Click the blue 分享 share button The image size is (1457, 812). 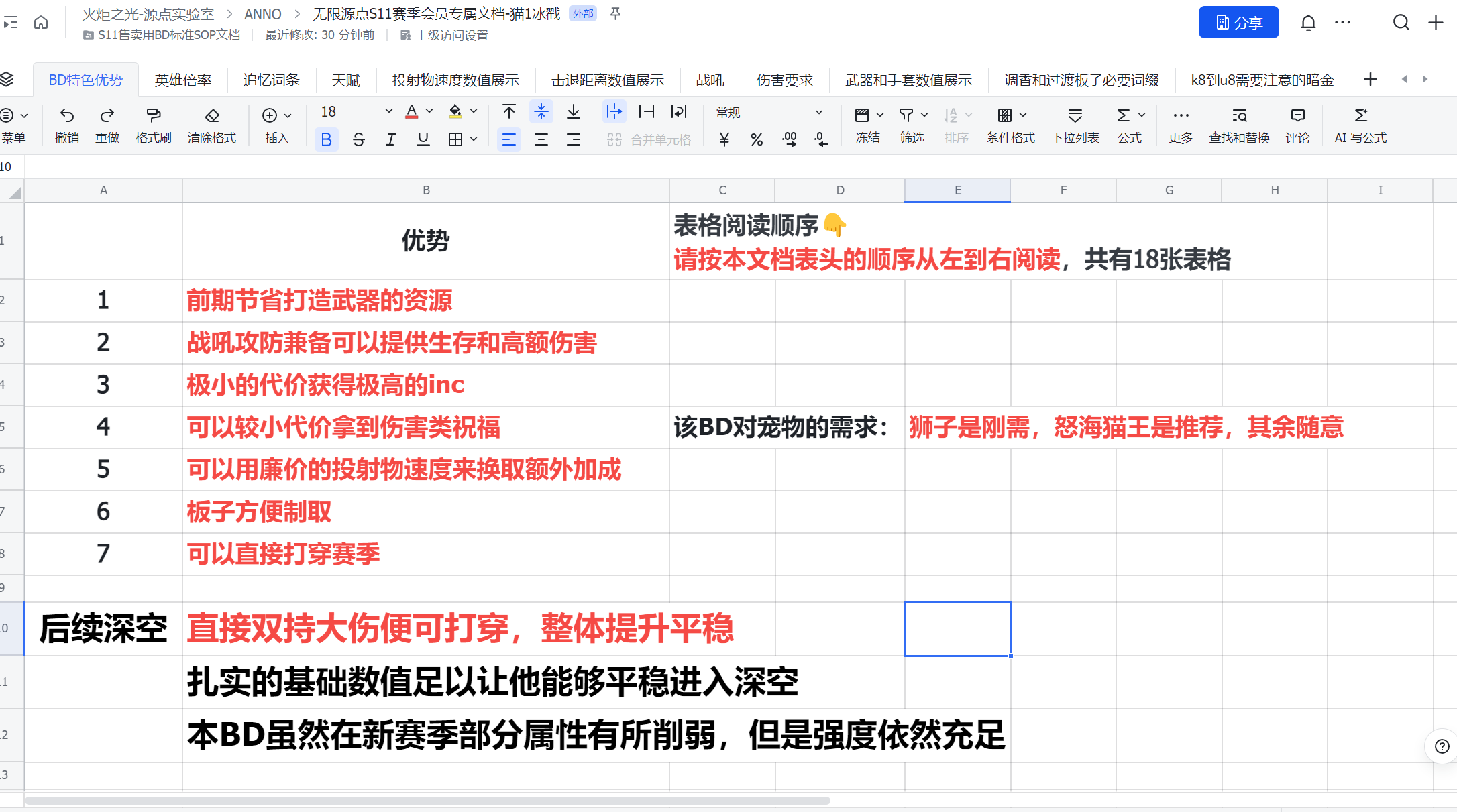point(1238,23)
